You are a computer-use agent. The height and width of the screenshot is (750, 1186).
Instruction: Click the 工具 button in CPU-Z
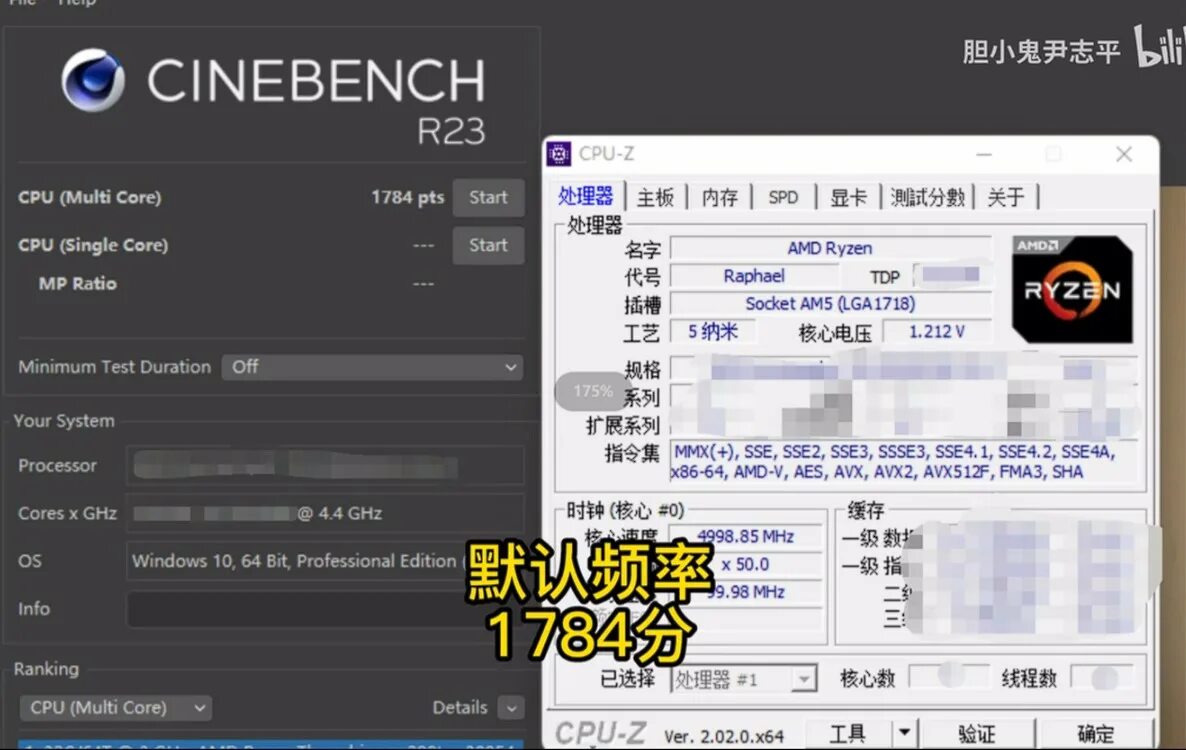(847, 733)
